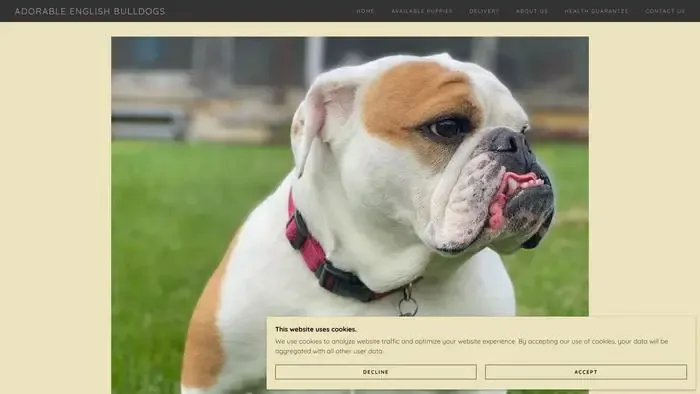
Task: Click the cookie notice description text
Action: click(471, 346)
